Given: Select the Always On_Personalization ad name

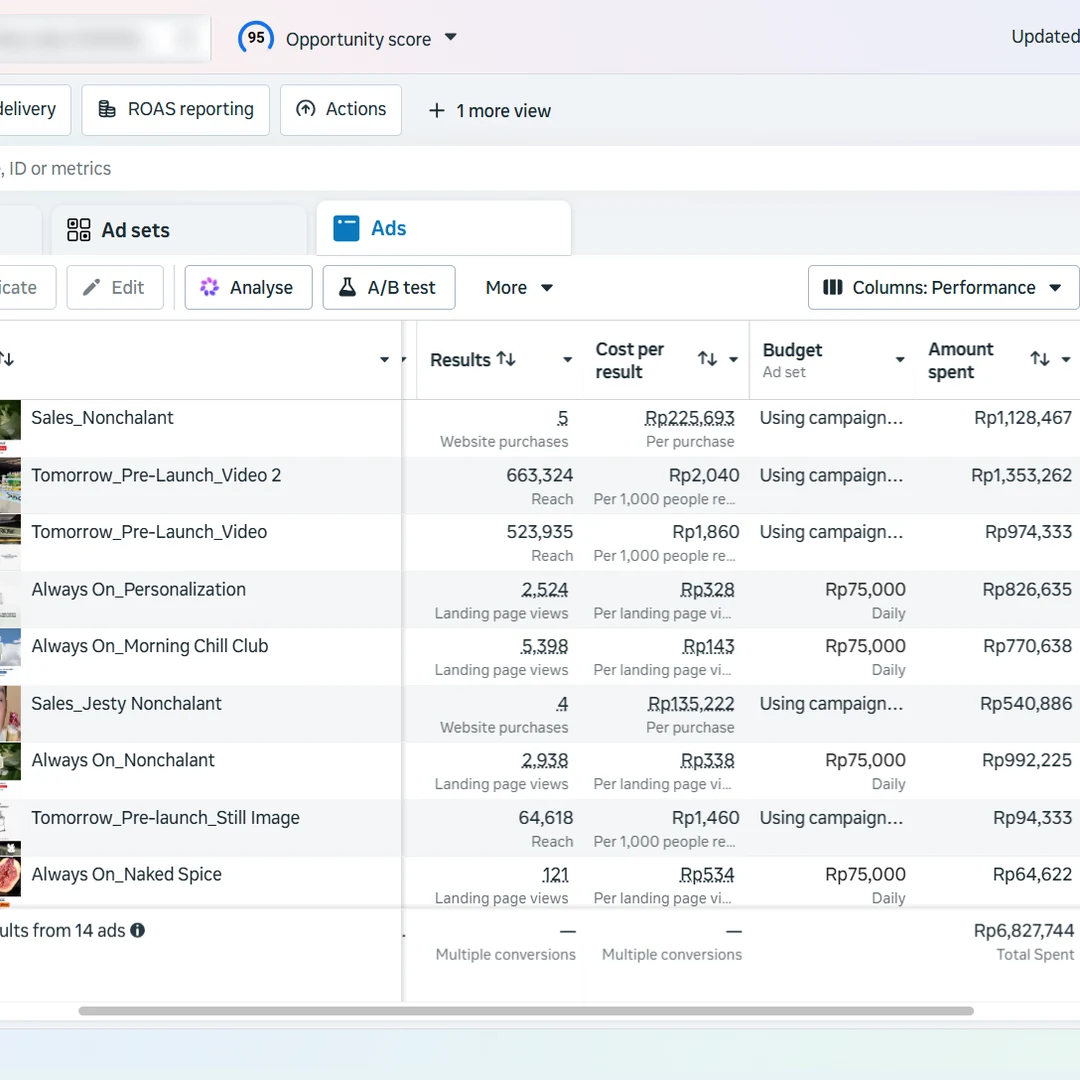Looking at the screenshot, I should pyautogui.click(x=138, y=590).
